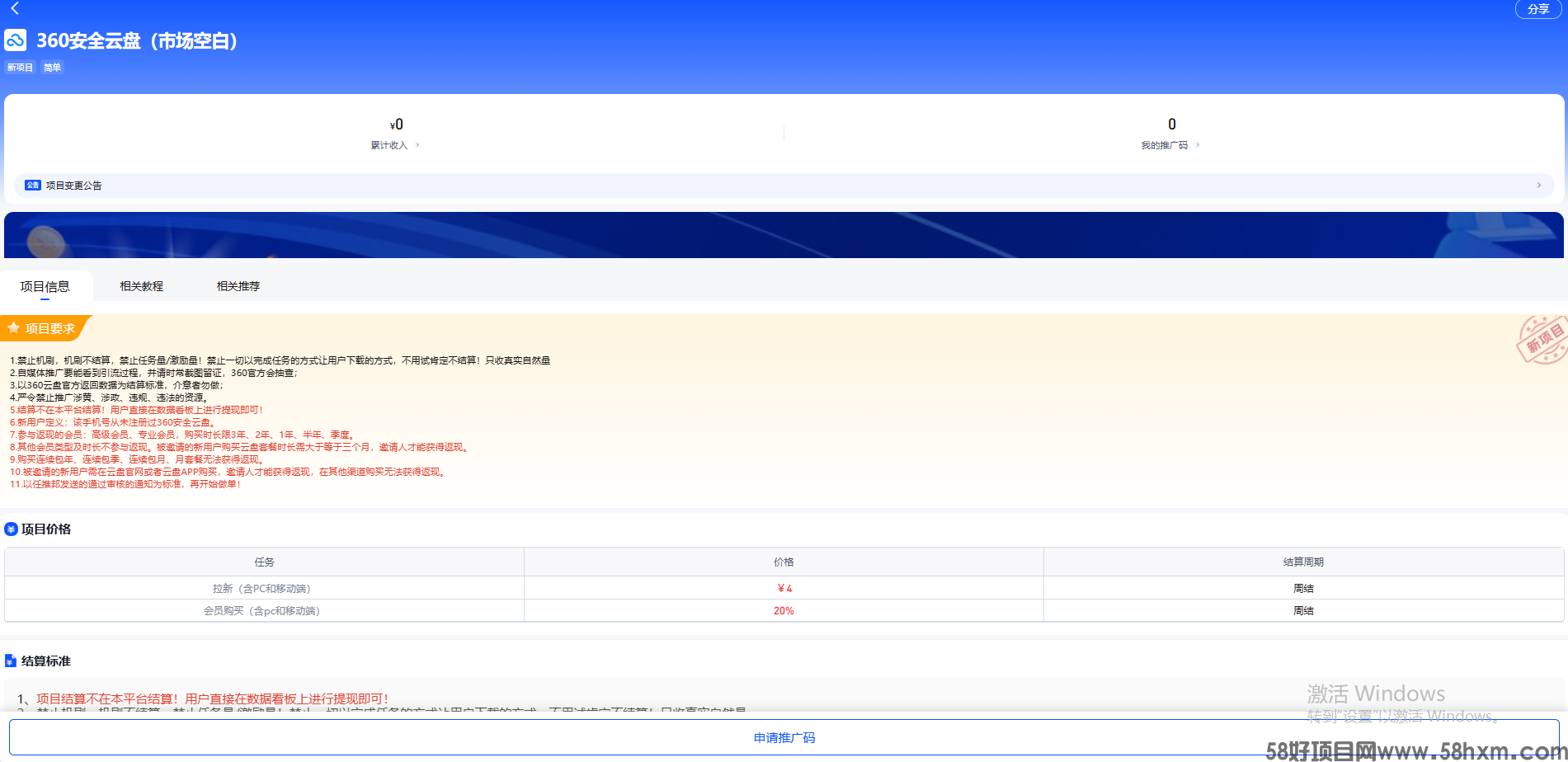The image size is (1568, 762).
Task: Click the star icon in 项目要求 header
Action: [14, 328]
